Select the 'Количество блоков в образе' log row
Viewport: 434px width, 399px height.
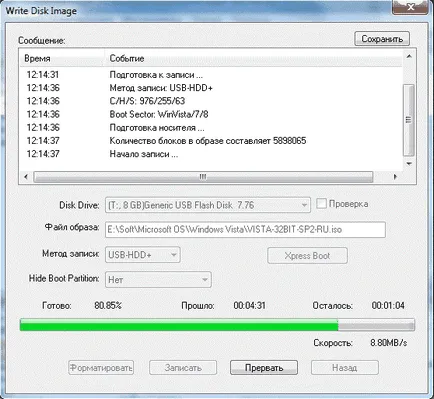point(211,141)
